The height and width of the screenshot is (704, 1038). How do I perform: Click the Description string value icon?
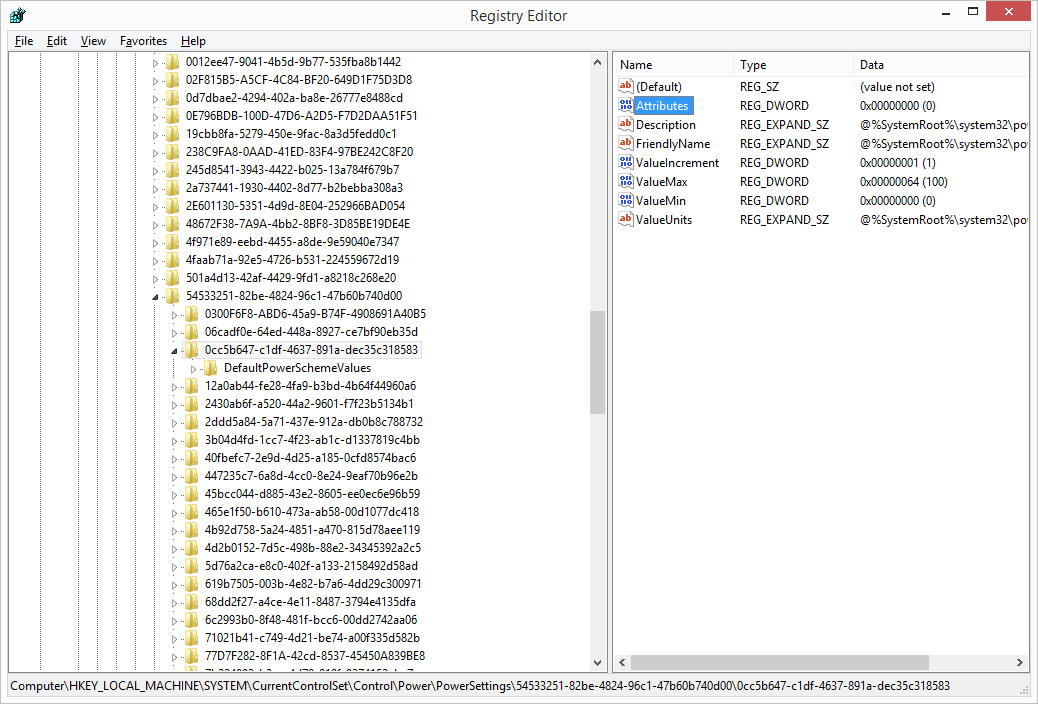click(626, 125)
